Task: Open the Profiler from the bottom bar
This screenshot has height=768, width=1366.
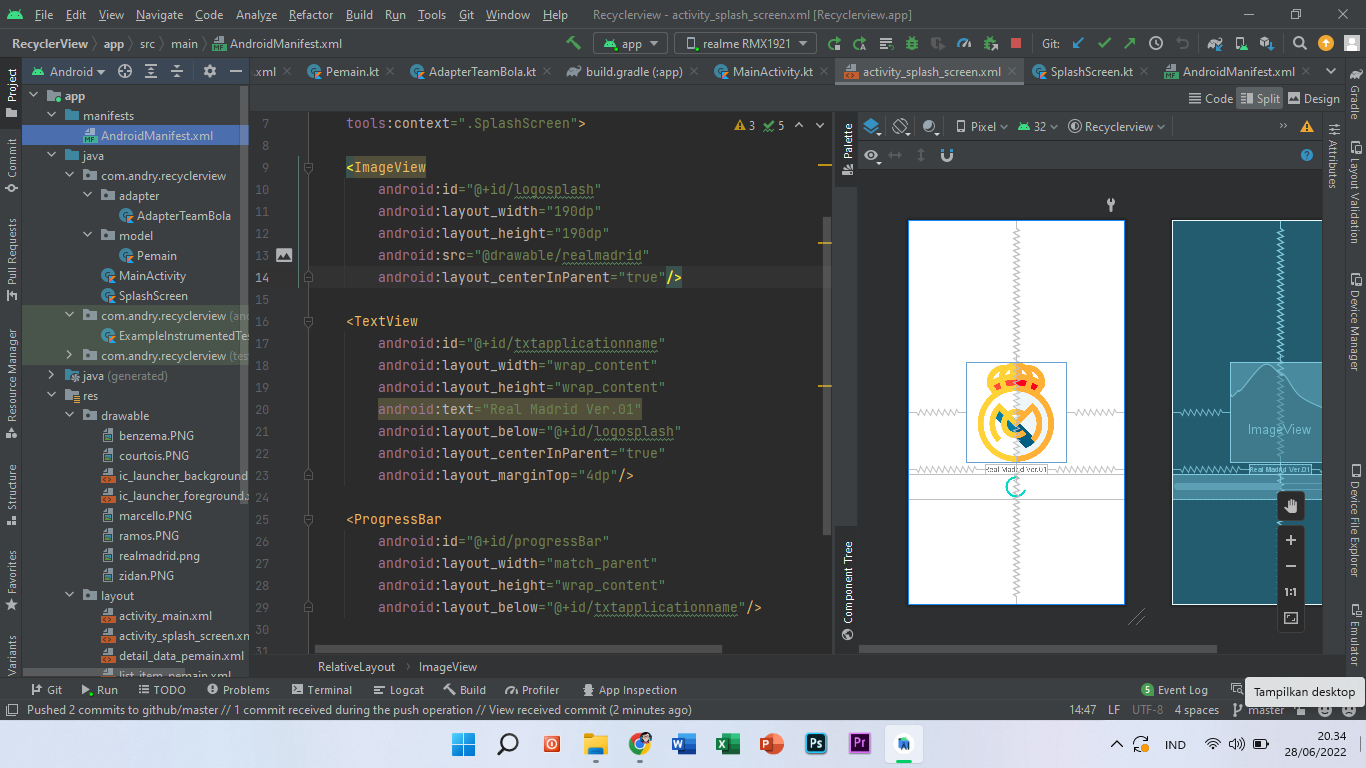Action: tap(532, 689)
